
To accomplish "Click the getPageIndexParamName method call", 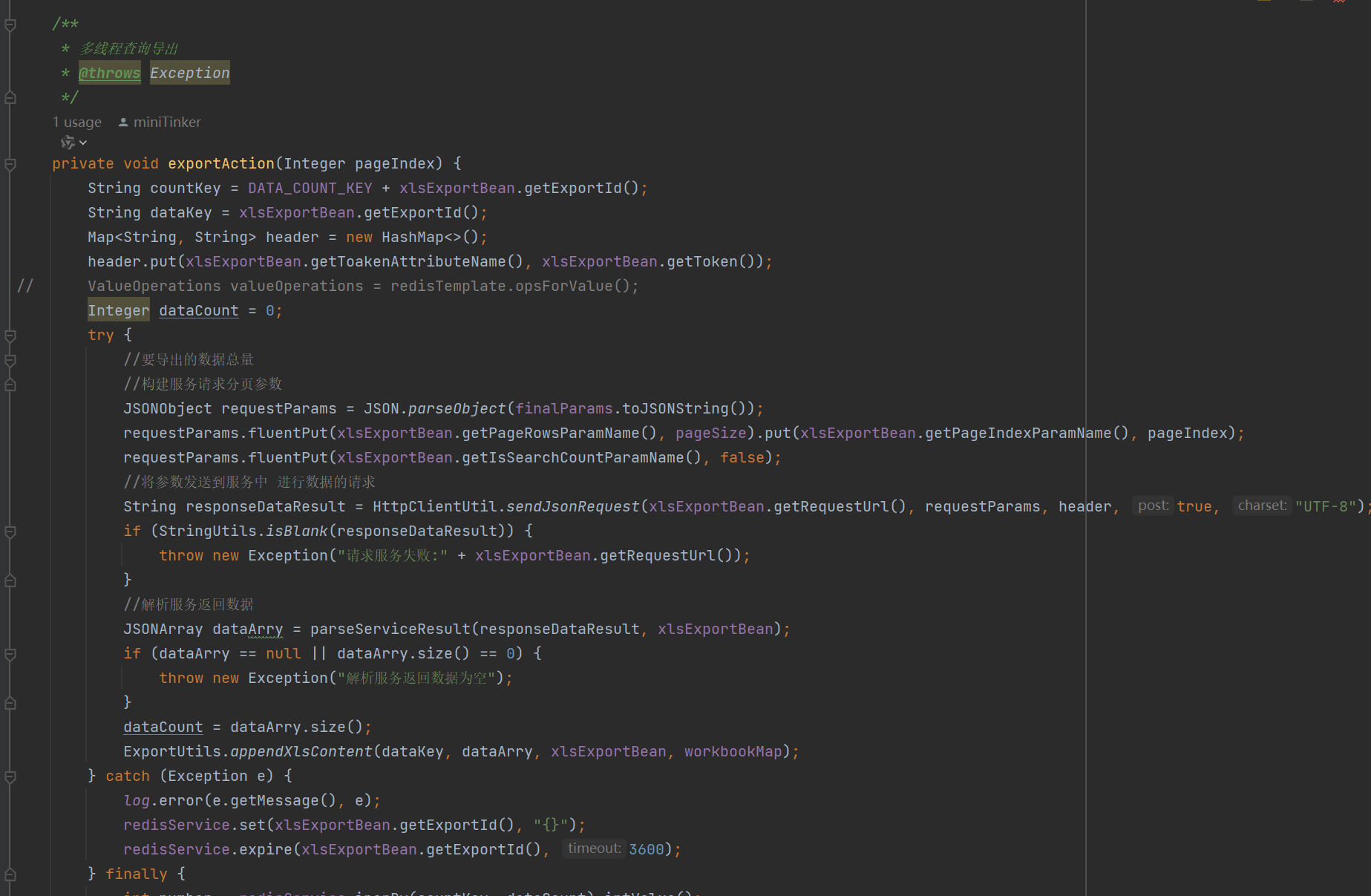I will 1018,433.
